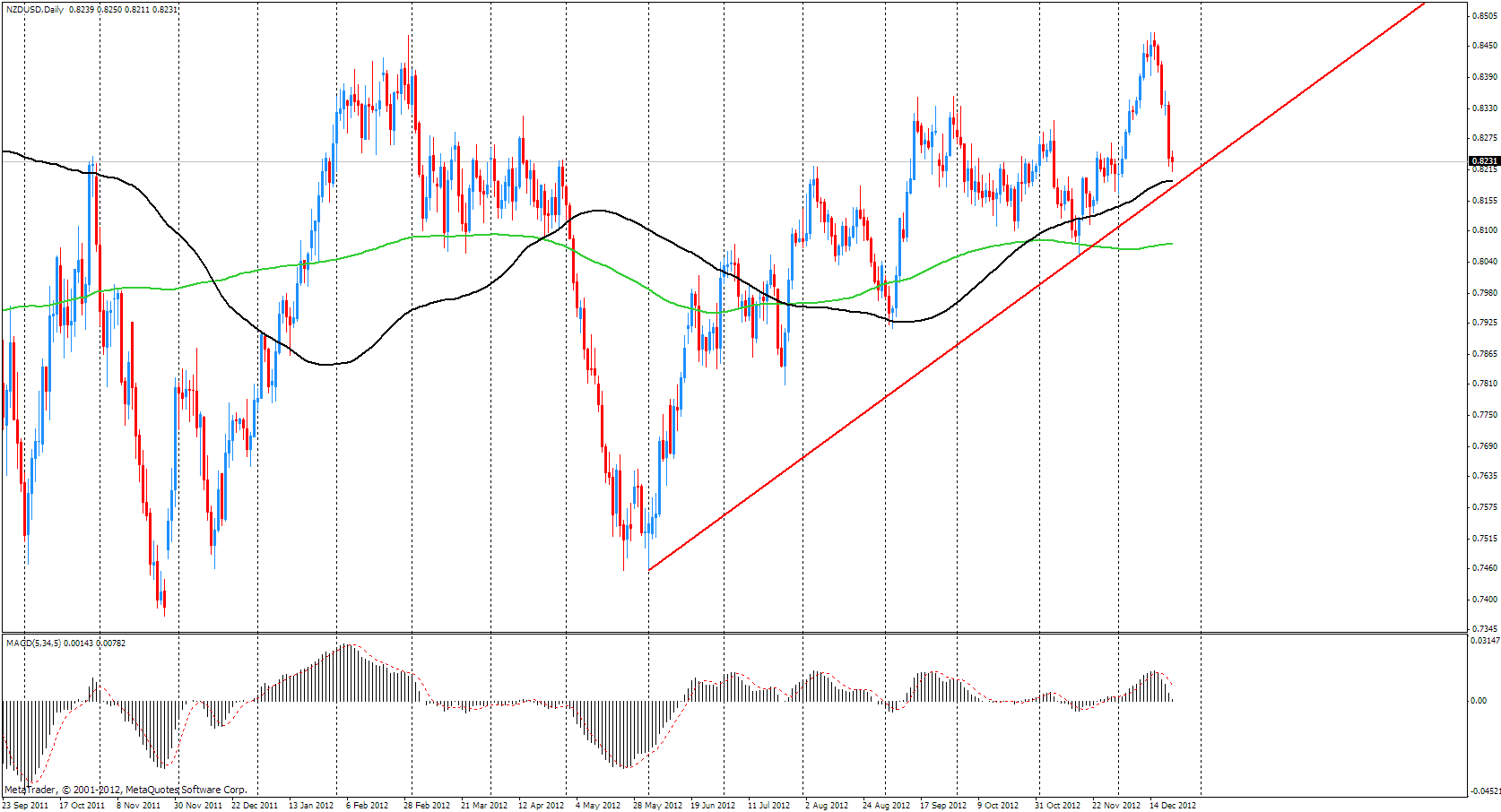This screenshot has height=812, width=1501.
Task: Click the 28 Feb 2012 date label
Action: coord(427,805)
